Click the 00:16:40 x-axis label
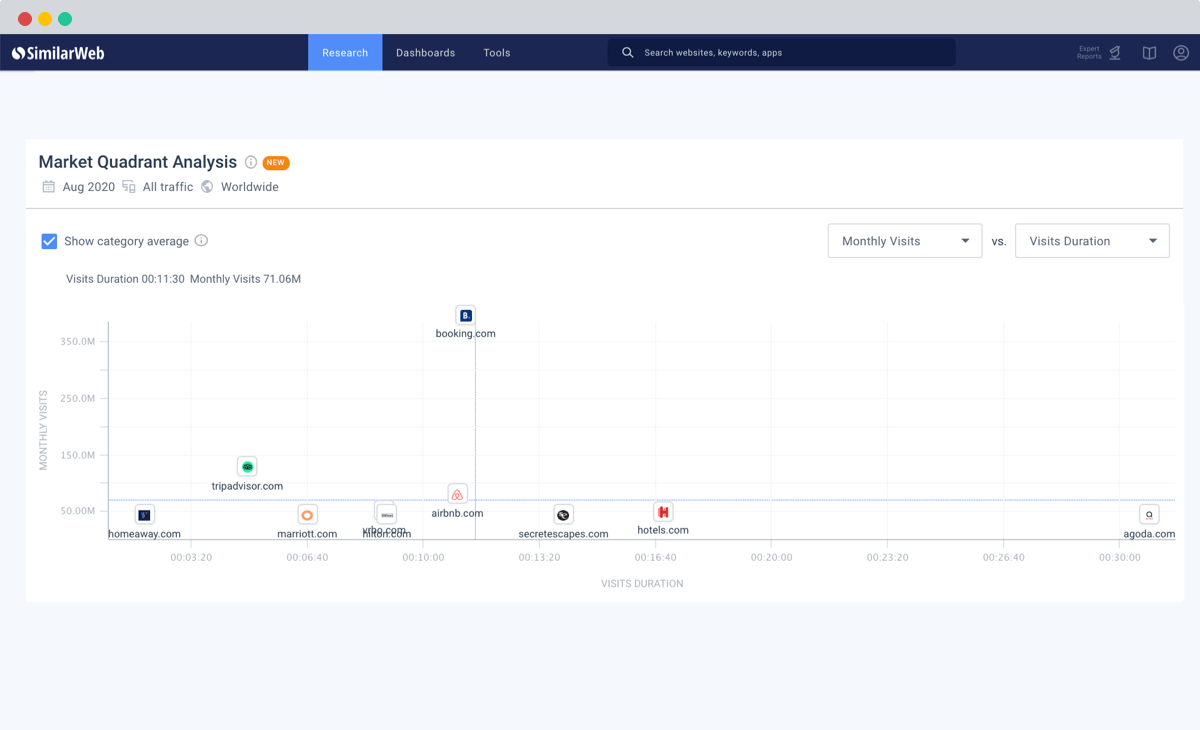The image size is (1200, 730). (x=656, y=558)
